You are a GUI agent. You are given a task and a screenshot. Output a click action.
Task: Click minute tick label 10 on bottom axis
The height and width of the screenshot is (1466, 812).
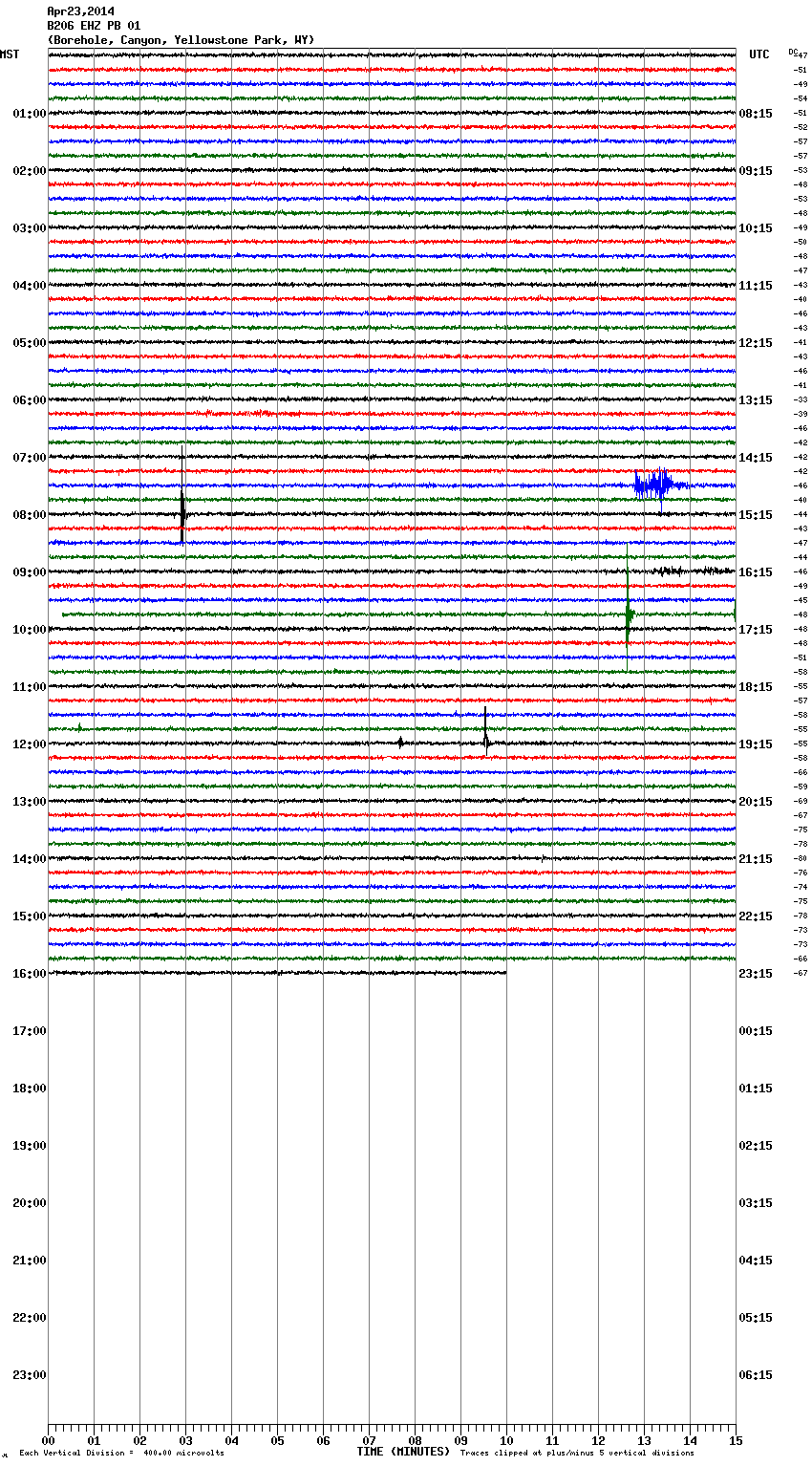pyautogui.click(x=506, y=1440)
